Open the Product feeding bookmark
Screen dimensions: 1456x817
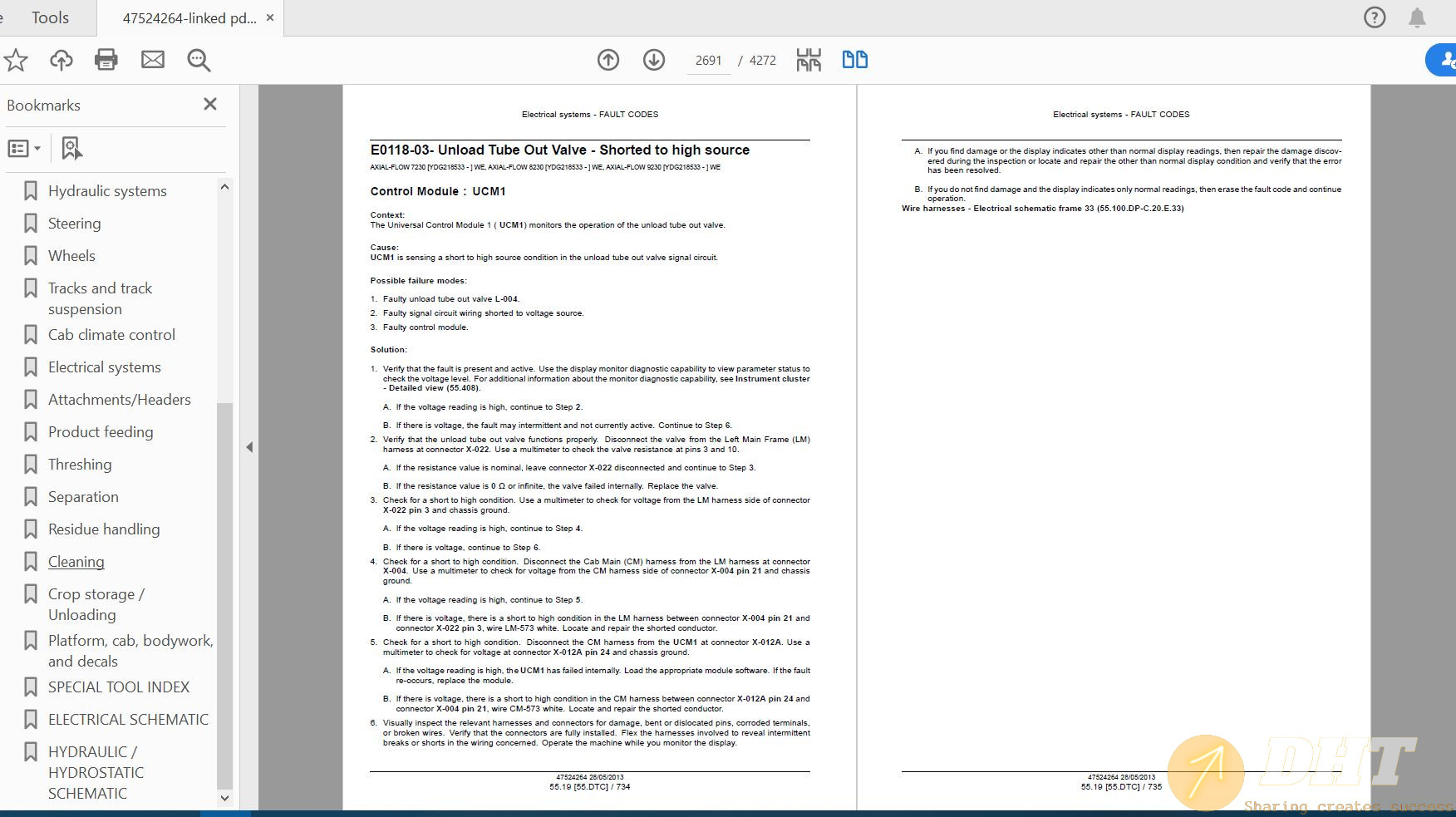pos(101,432)
